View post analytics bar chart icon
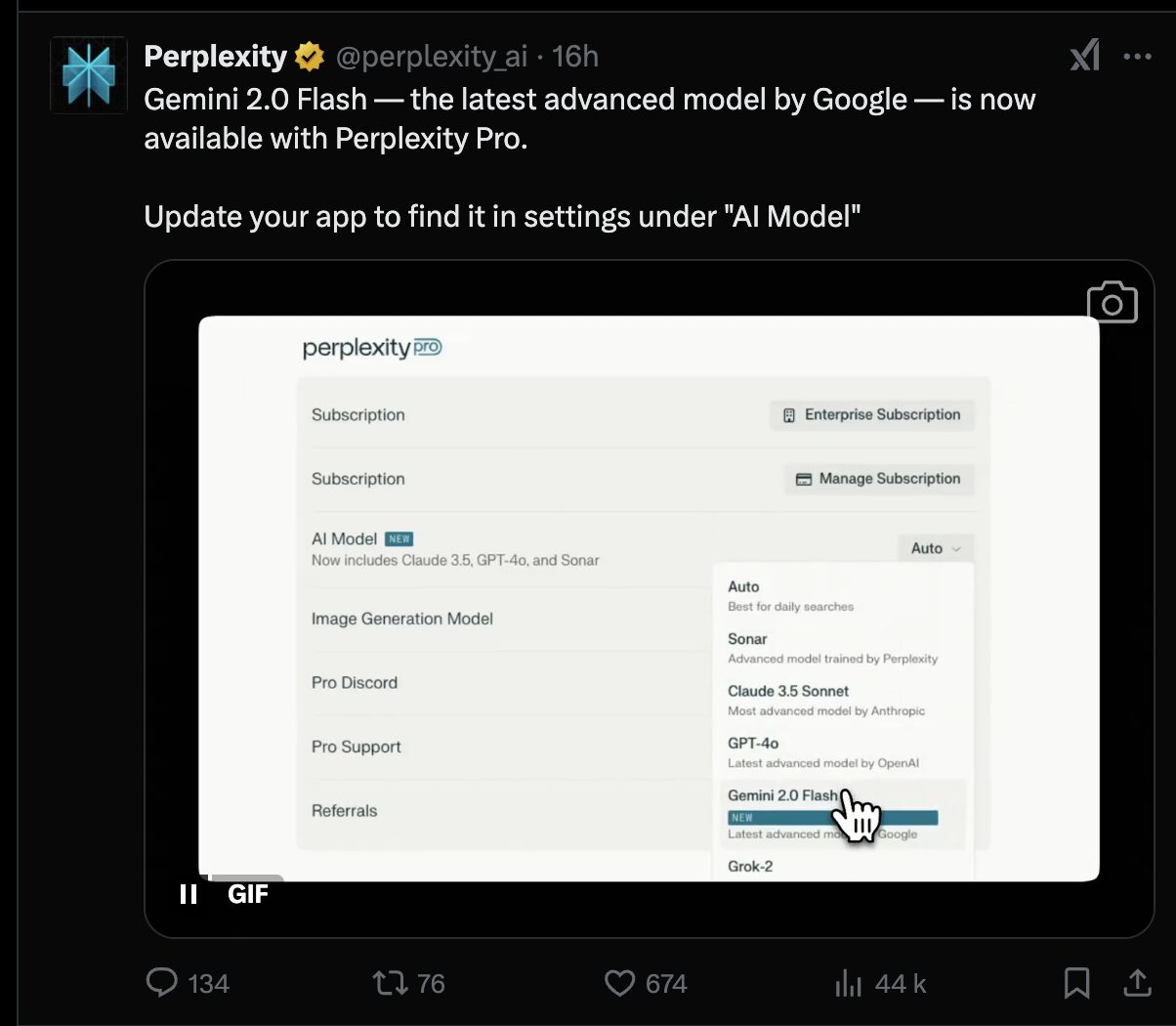The height and width of the screenshot is (1026, 1176). (x=848, y=982)
